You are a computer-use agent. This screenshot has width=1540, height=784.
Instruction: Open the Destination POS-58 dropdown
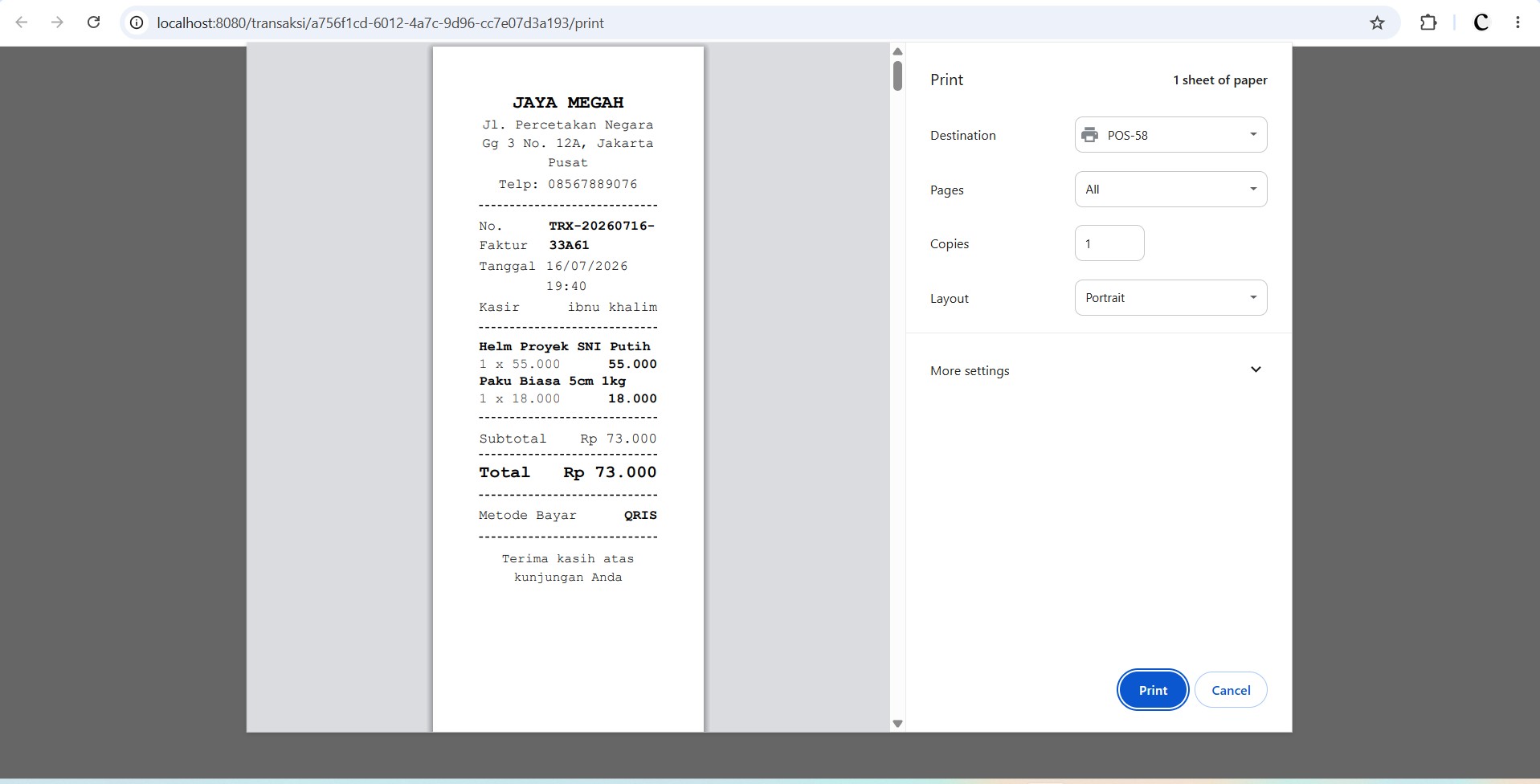coord(1170,135)
